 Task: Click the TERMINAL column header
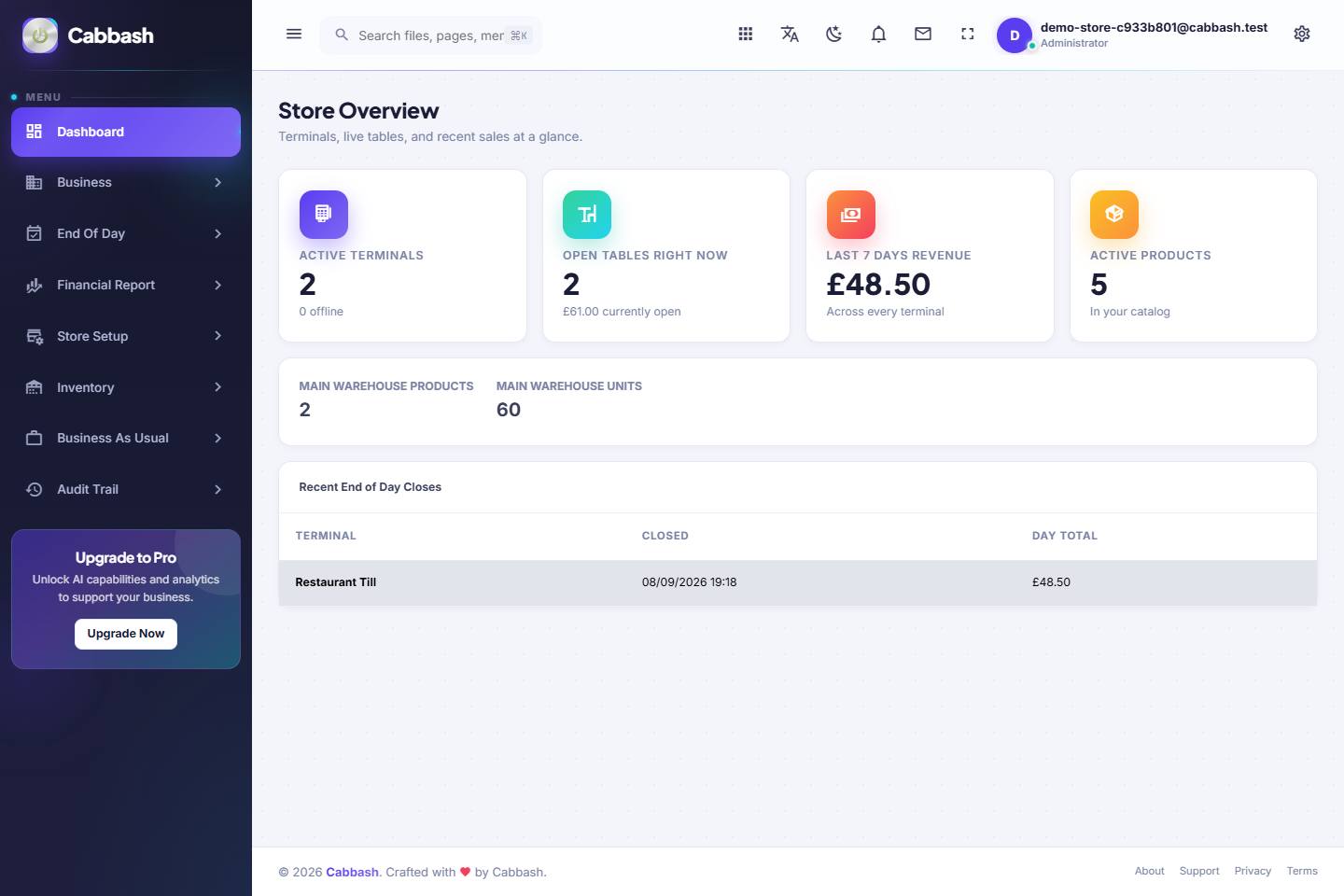coord(326,536)
